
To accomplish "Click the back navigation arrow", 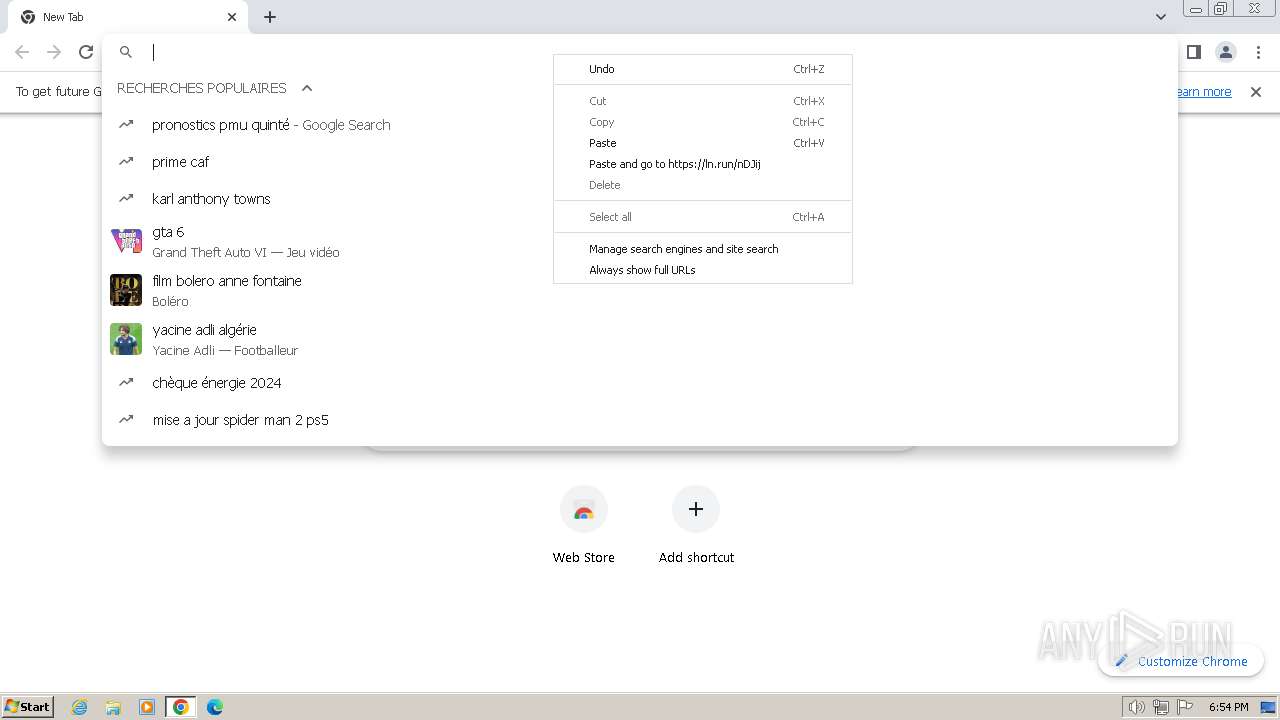I will [22, 52].
